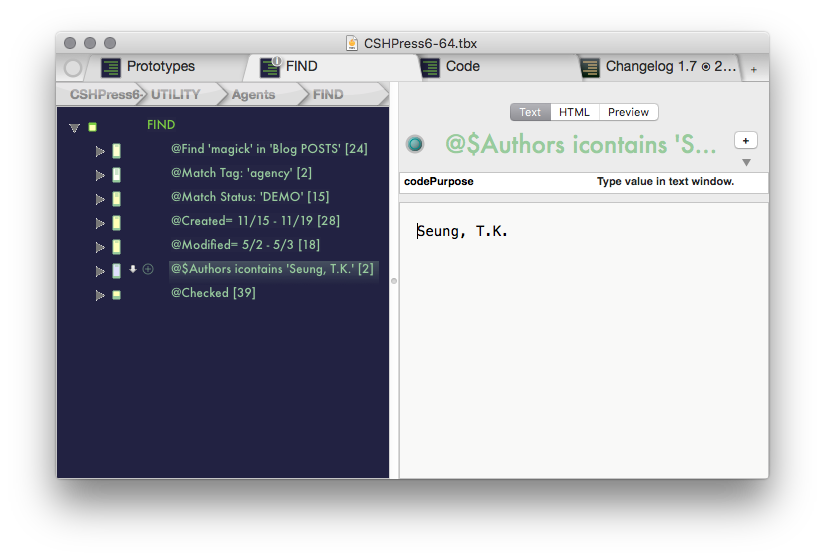Go to CSHPress6 breadcrumb
The height and width of the screenshot is (559, 825).
pos(105,95)
